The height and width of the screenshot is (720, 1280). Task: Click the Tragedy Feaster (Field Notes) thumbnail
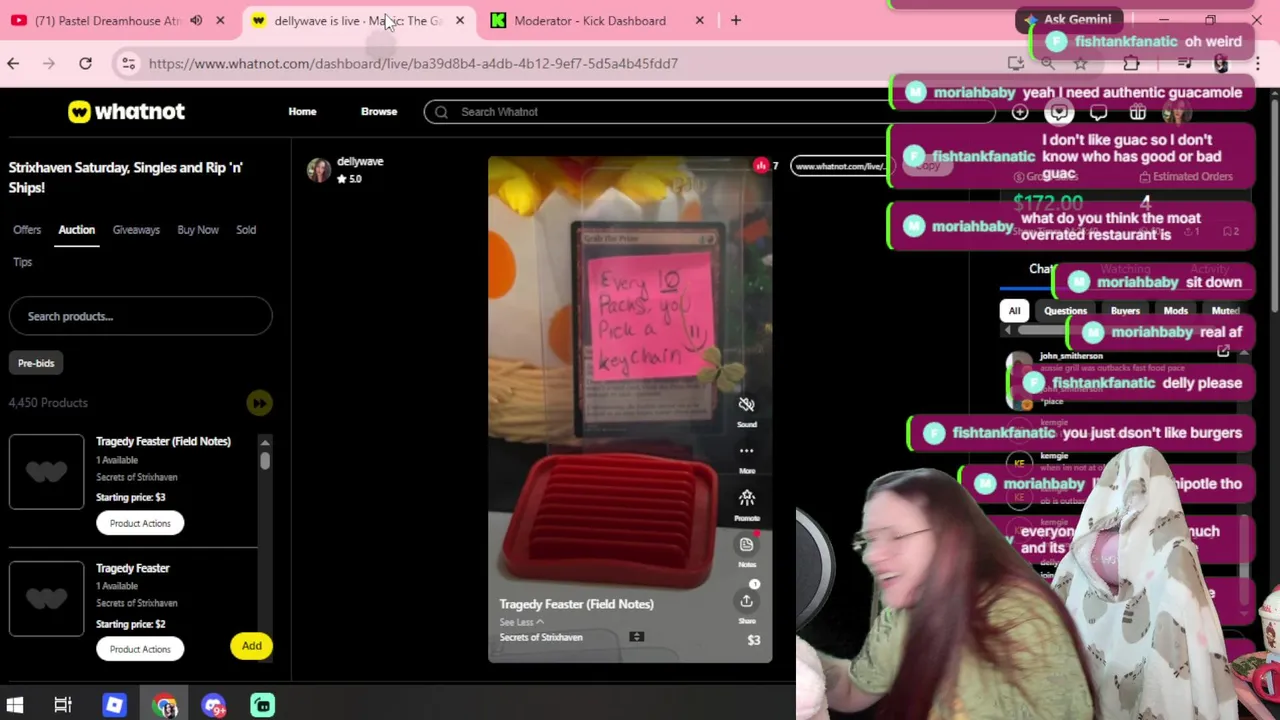(x=47, y=472)
